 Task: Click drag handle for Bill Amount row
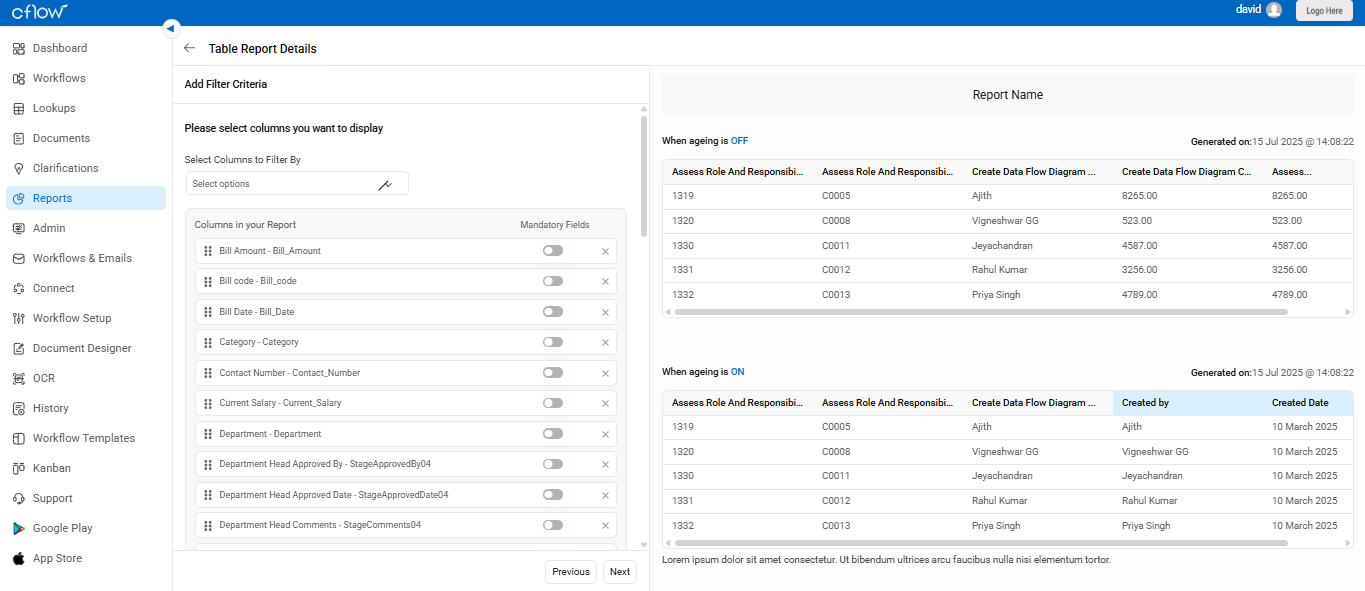click(208, 251)
